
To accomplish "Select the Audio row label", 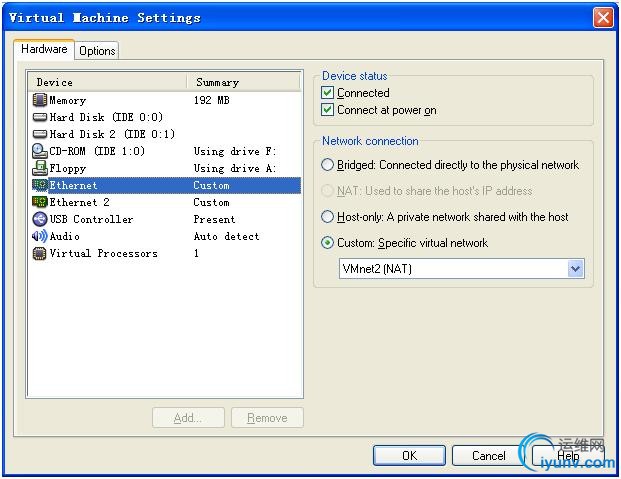I will click(64, 237).
